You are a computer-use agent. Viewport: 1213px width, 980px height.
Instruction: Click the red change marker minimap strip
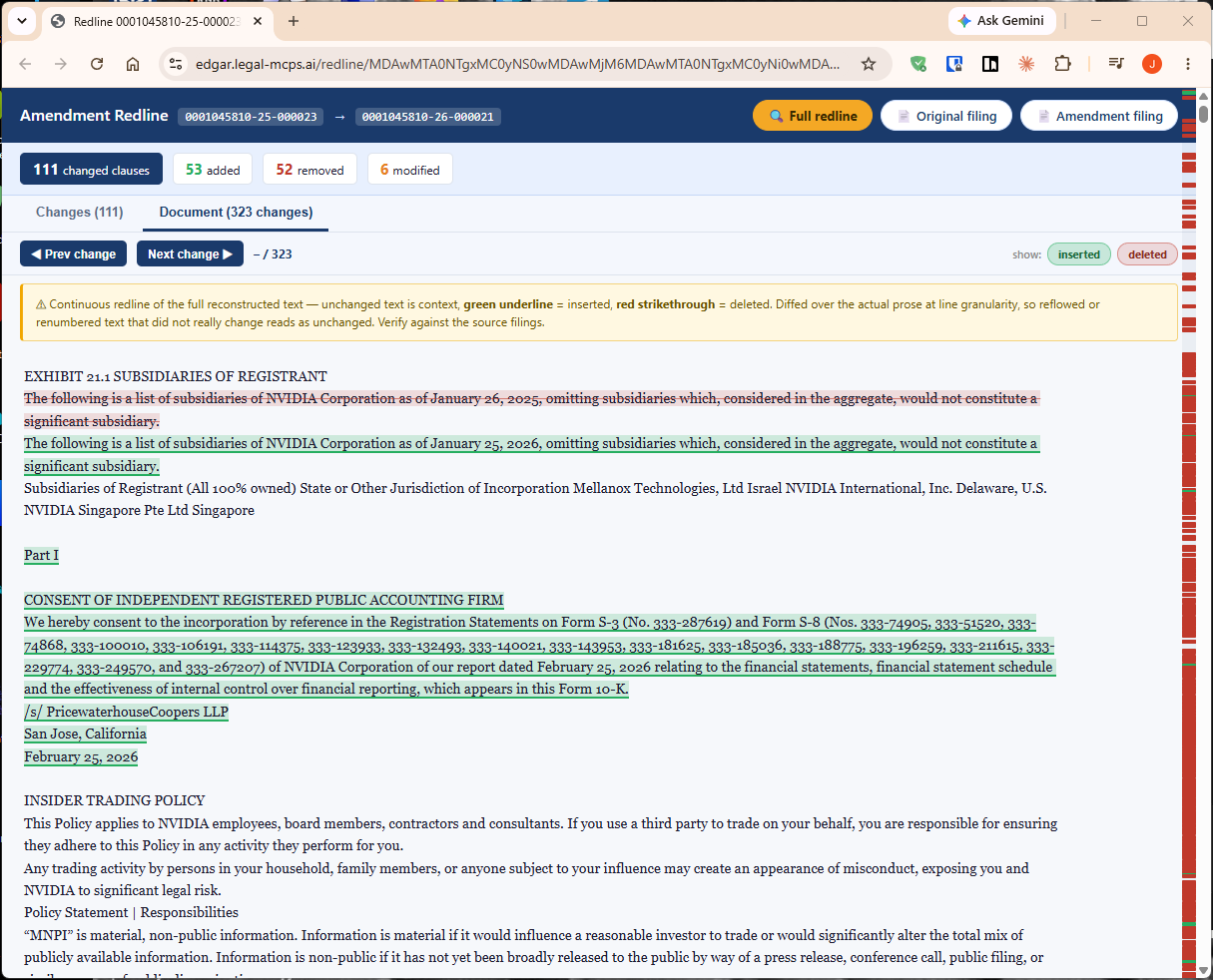tap(1188, 534)
